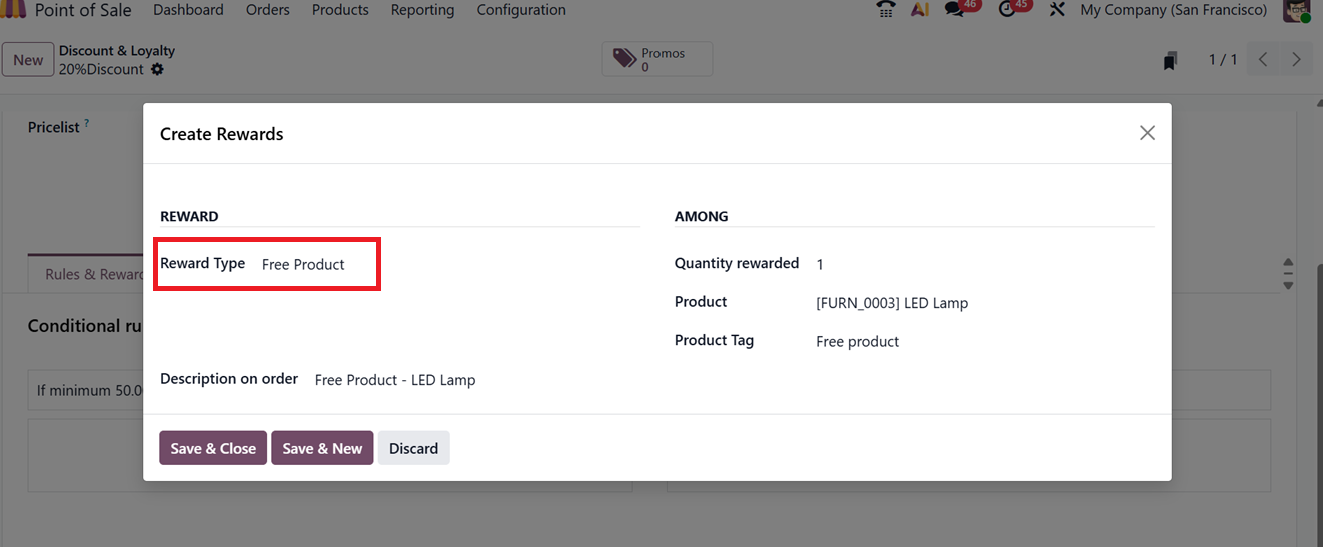This screenshot has height=547, width=1323.
Task: Open the Discuss messages icon
Action: pyautogui.click(x=955, y=10)
